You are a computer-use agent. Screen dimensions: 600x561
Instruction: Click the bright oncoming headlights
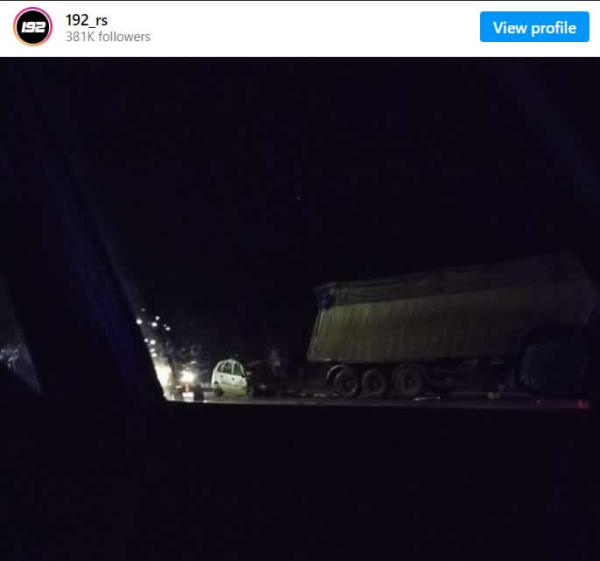[x=188, y=377]
